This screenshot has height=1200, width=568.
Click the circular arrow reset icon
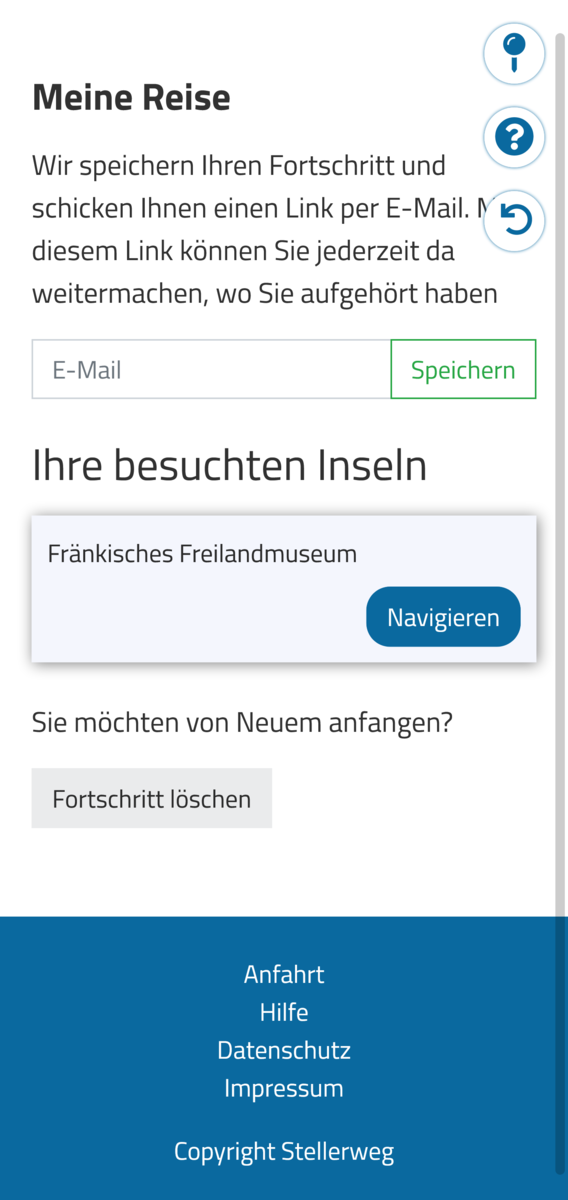pos(514,220)
